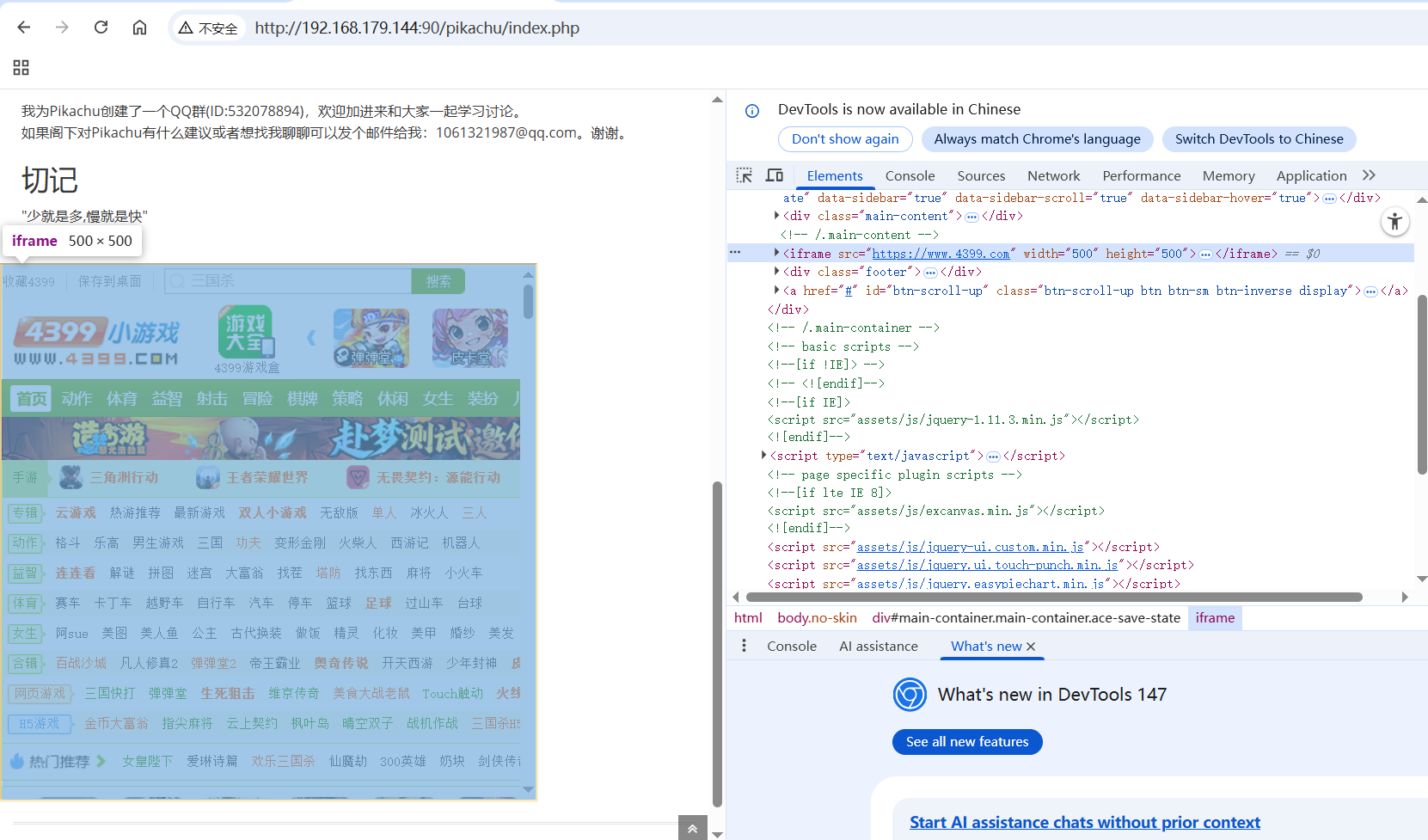Open the Performance tab

[1142, 175]
